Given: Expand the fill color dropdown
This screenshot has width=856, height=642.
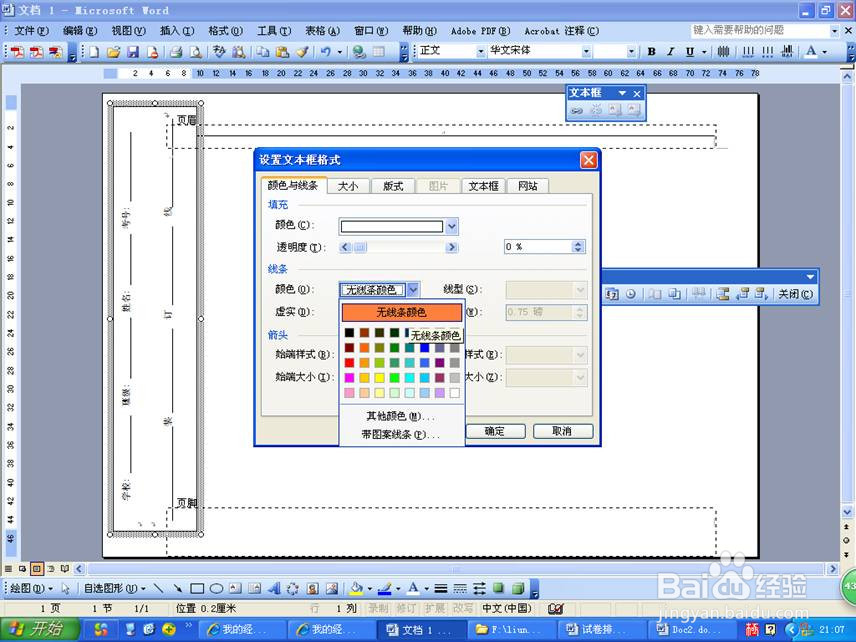Looking at the screenshot, I should [451, 226].
